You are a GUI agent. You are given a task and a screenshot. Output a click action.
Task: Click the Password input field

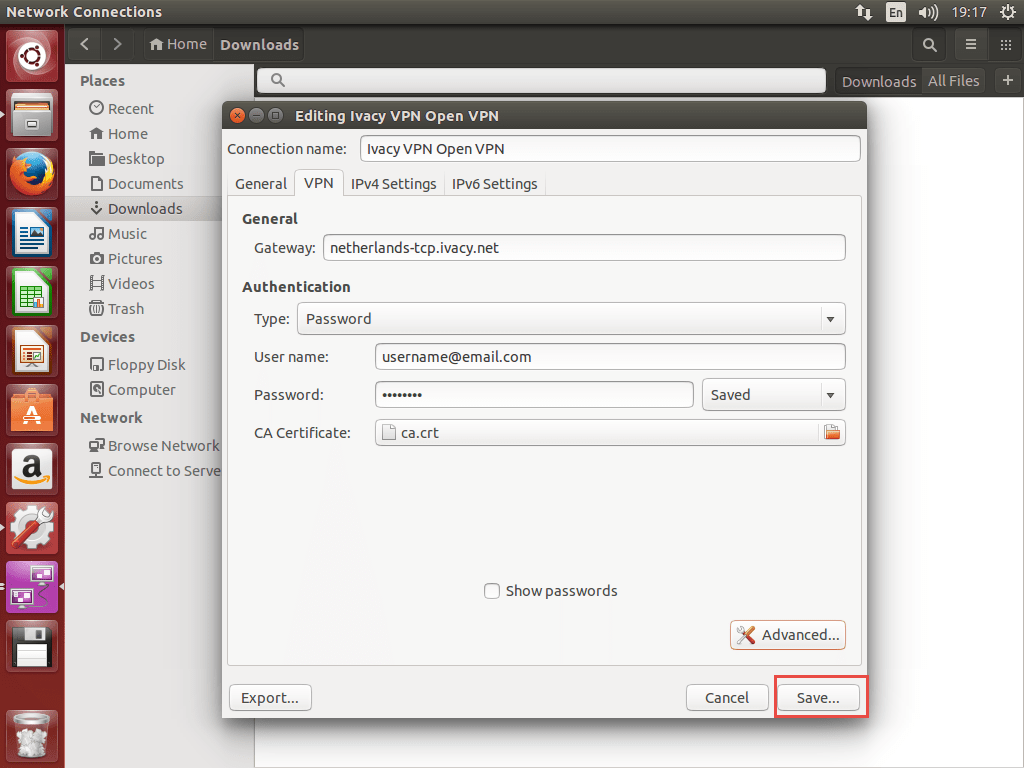pyautogui.click(x=534, y=394)
